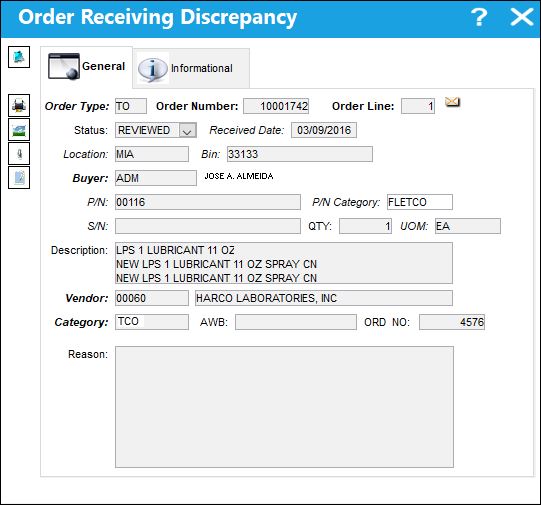Switch to the General tab
Viewport: 541px width, 505px height.
86,67
